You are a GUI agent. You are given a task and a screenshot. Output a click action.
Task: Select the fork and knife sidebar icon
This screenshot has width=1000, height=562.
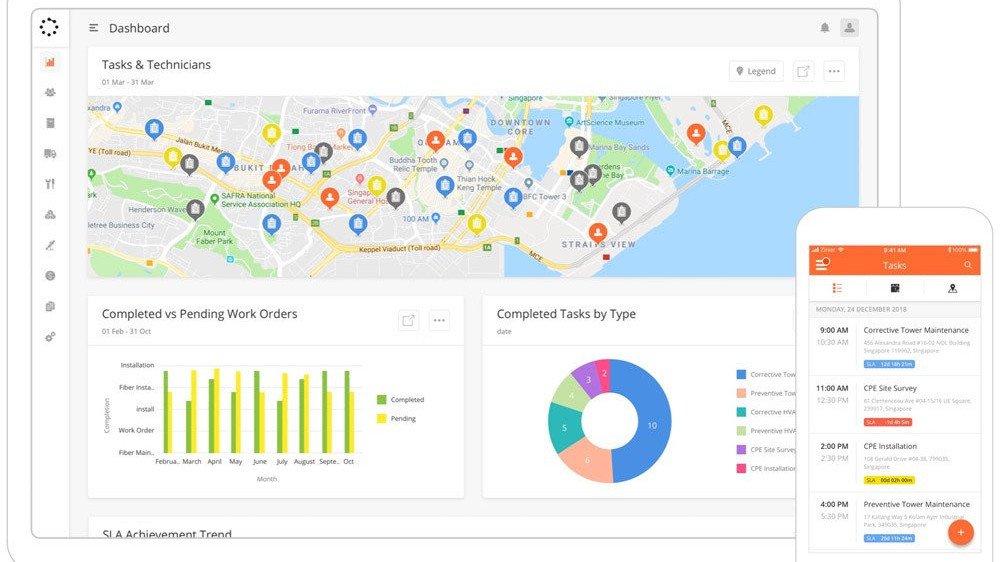(x=50, y=184)
